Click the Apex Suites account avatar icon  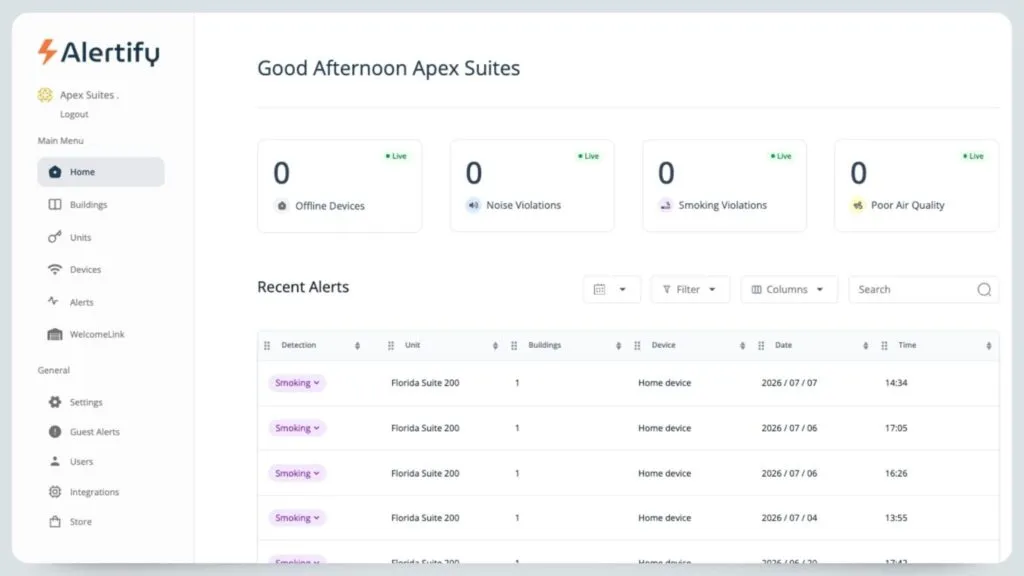pos(45,95)
